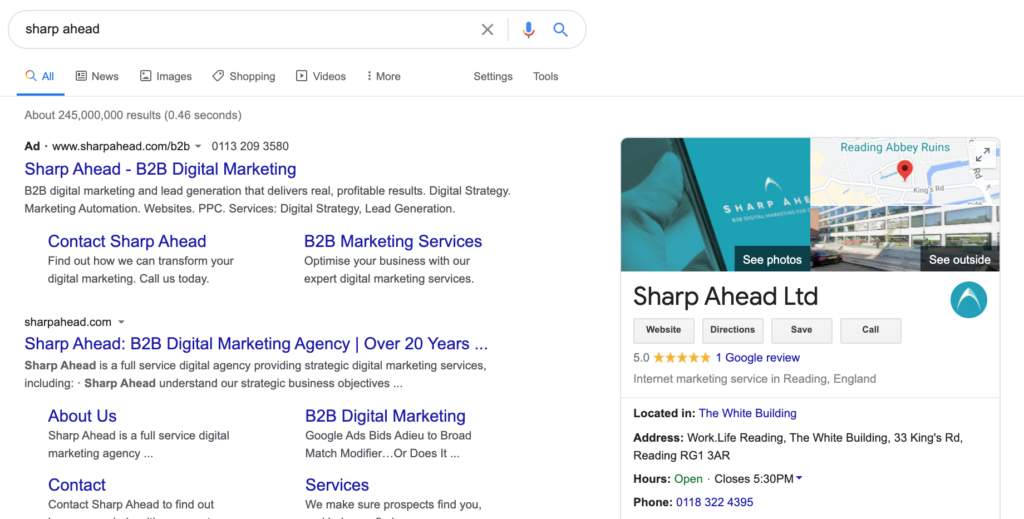Submit search using the magnifier icon

click(x=560, y=29)
